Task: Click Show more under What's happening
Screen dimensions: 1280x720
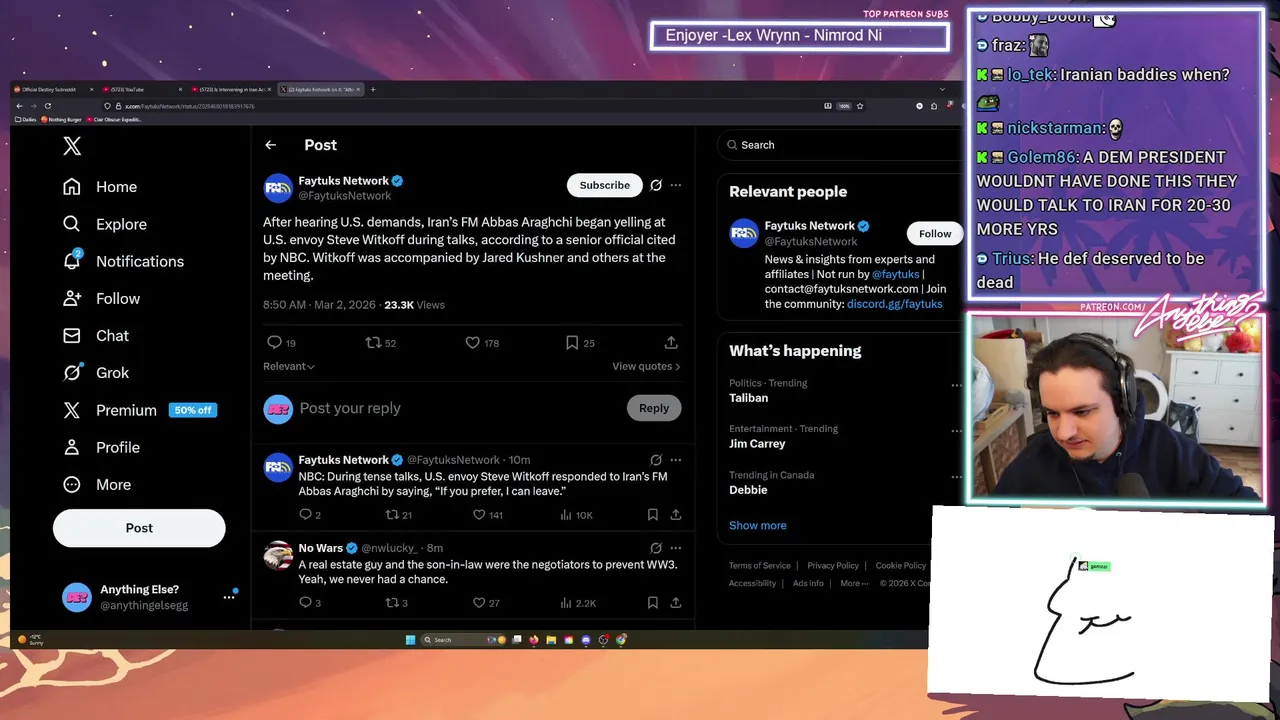Action: pos(757,525)
